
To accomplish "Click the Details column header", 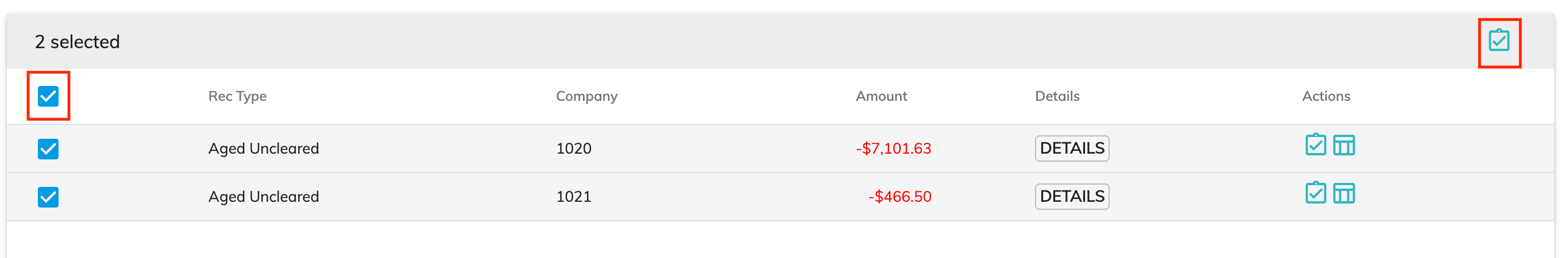I will pyautogui.click(x=1057, y=96).
